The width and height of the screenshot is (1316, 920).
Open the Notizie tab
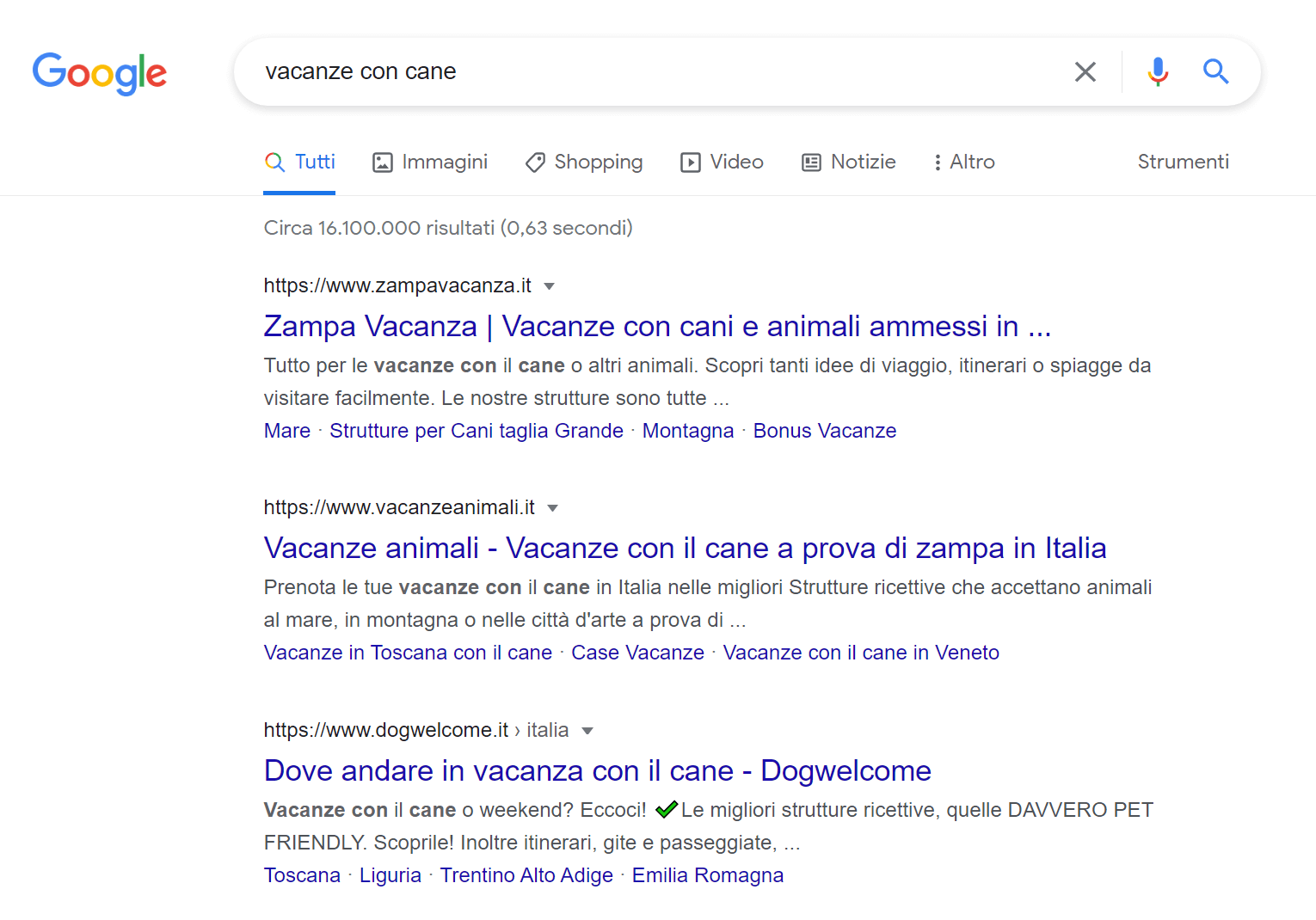[x=848, y=162]
